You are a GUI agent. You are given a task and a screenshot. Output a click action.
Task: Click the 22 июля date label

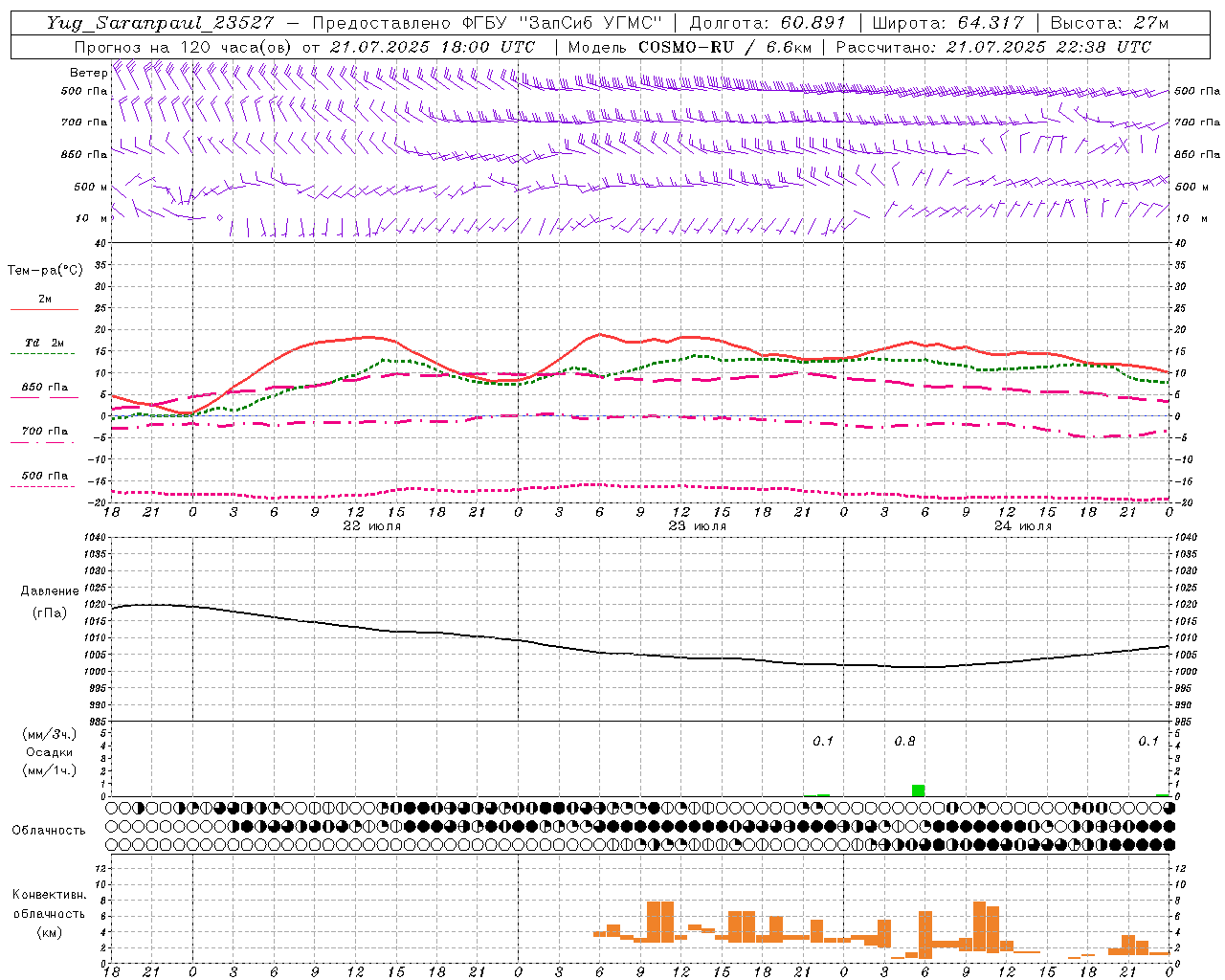click(372, 526)
